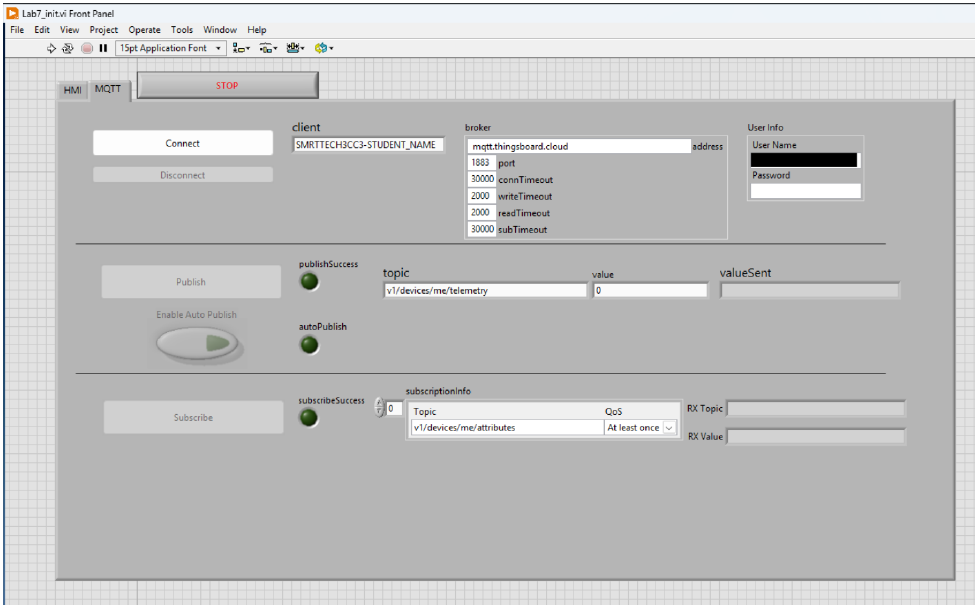The height and width of the screenshot is (610, 975).
Task: Open the Resize Objects toolbar menu
Action: click(295, 48)
